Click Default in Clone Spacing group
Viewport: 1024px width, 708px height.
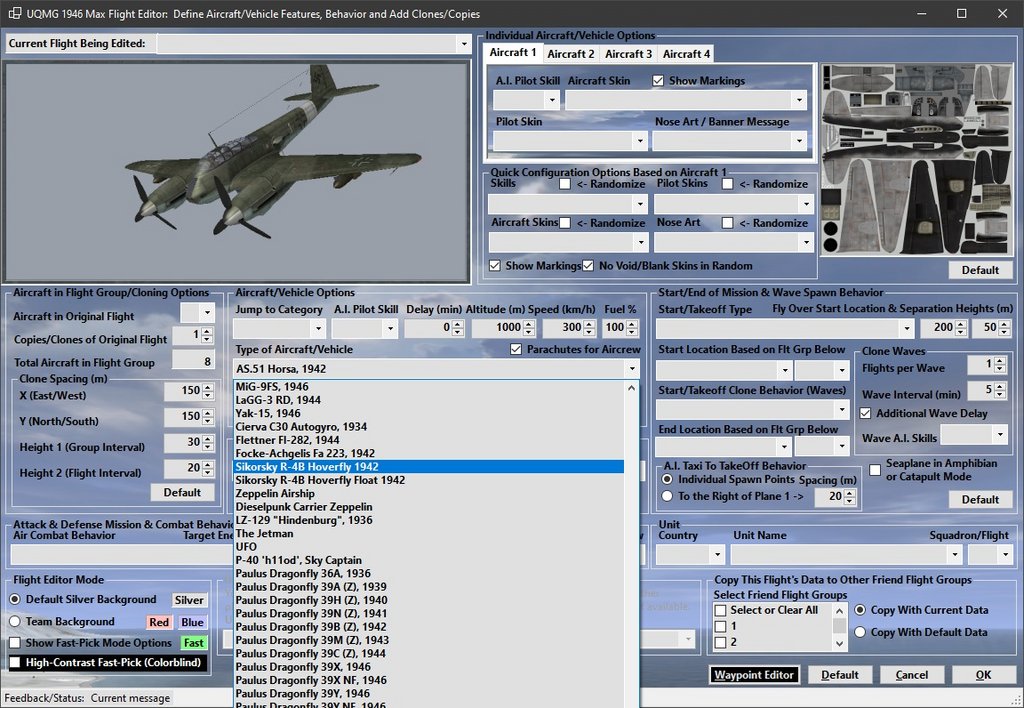tap(182, 492)
